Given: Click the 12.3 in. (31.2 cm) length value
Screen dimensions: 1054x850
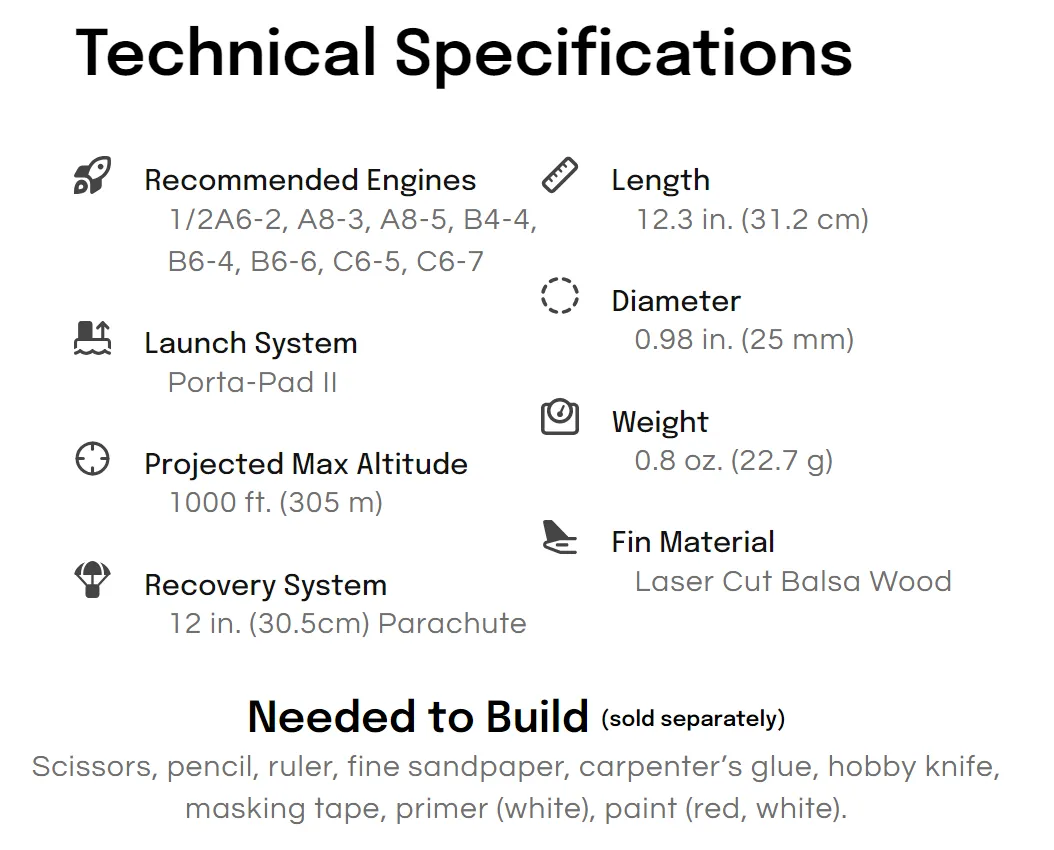Looking at the screenshot, I should click(x=752, y=220).
